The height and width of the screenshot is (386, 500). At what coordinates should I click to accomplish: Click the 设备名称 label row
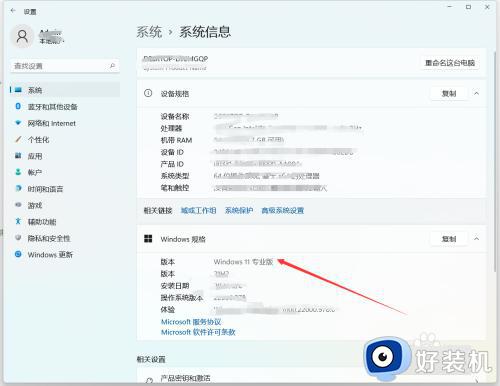point(175,116)
